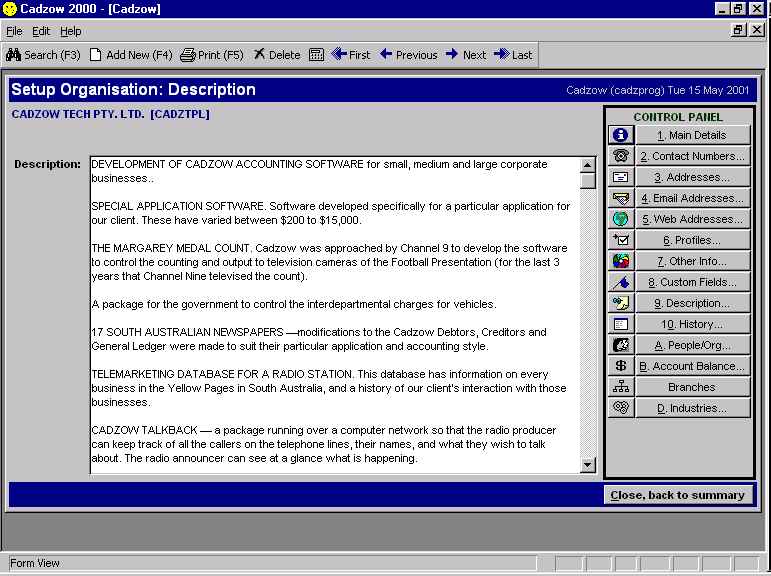
Task: Open 7. Other Info button
Action: (692, 261)
